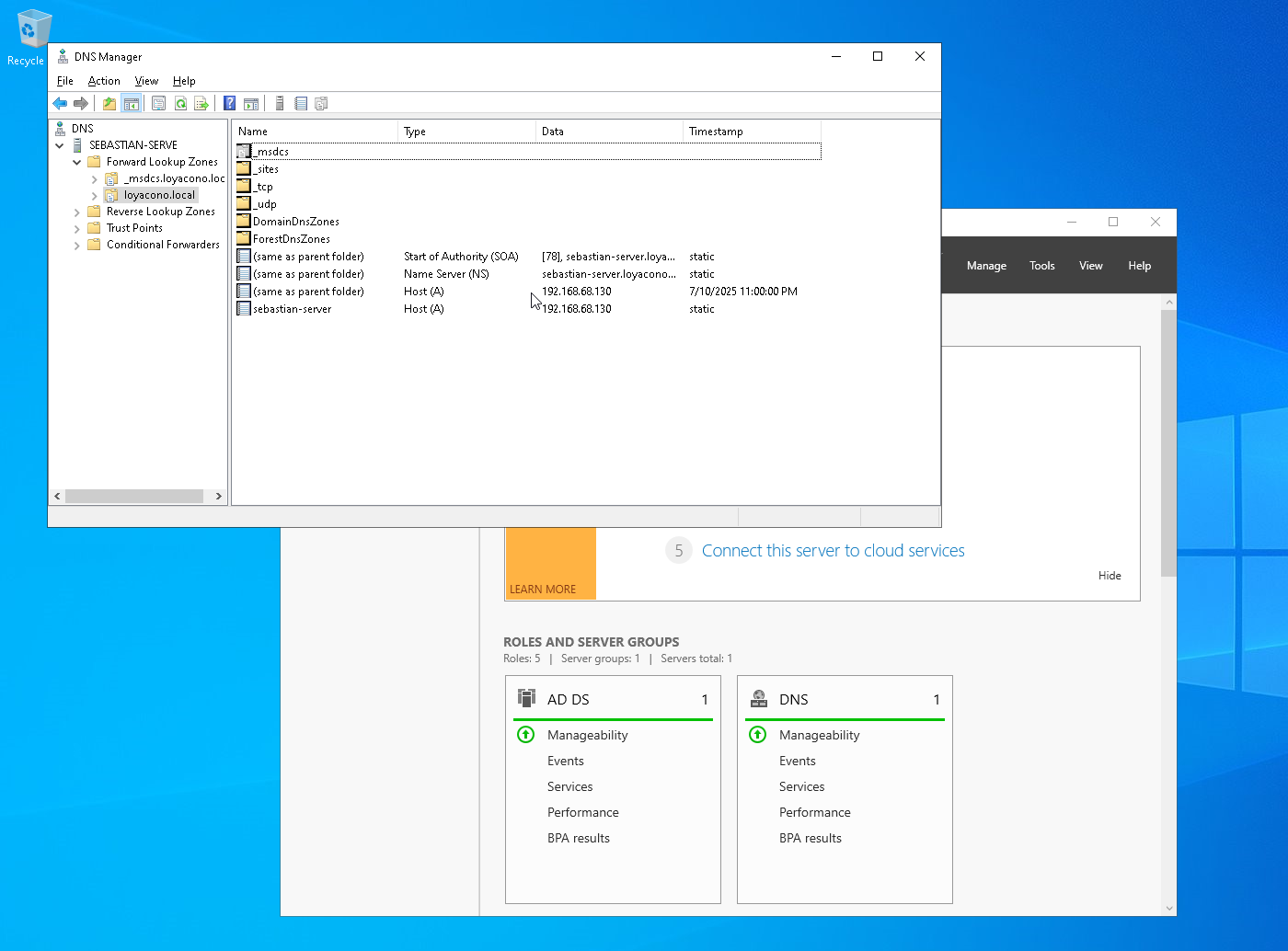Viewport: 1288px width, 951px height.
Task: Sort by the Name column header
Action: click(316, 132)
